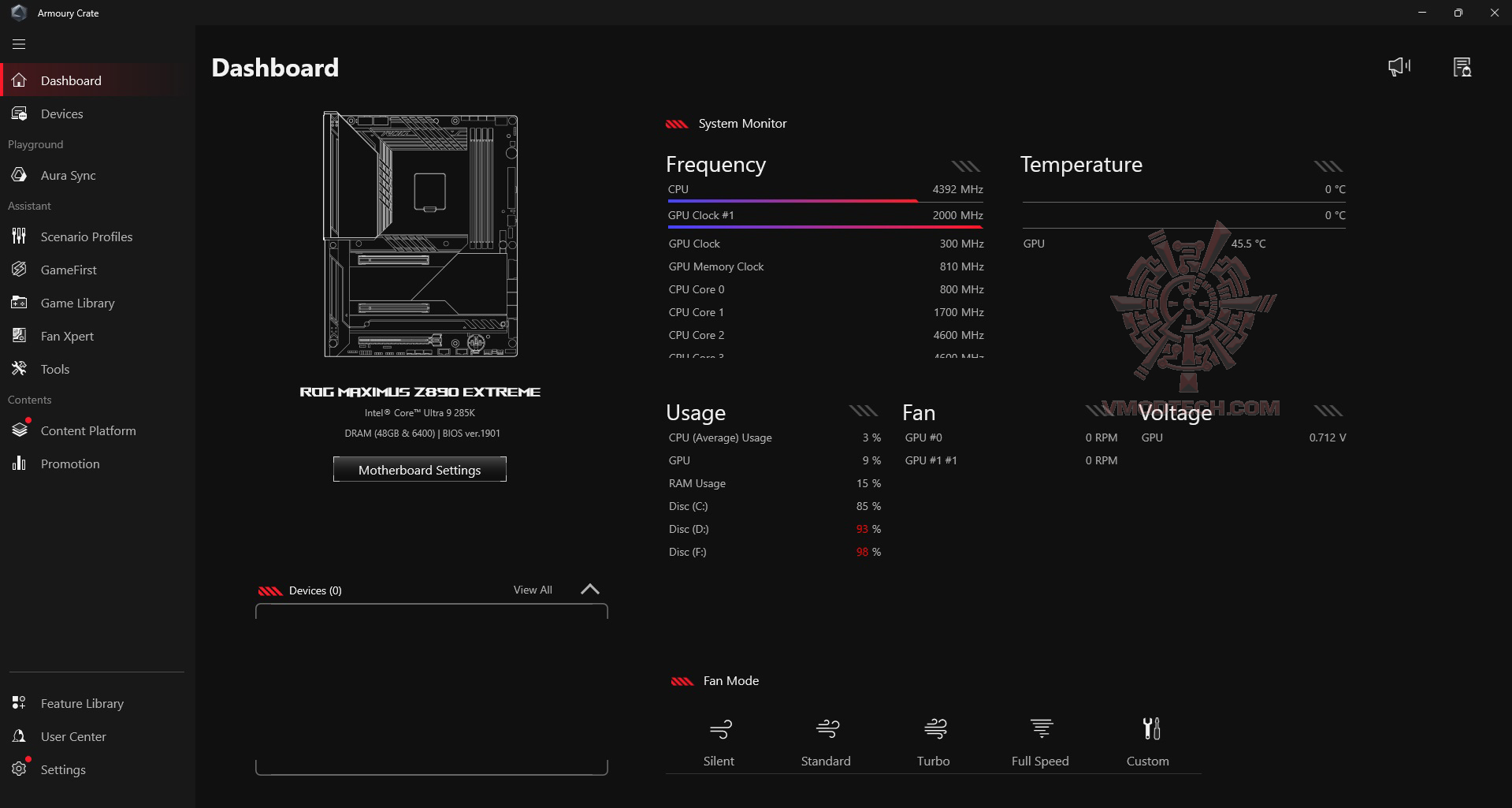Screen dimensions: 1512x808
Task: Click the motherboard diagram image
Action: (421, 234)
